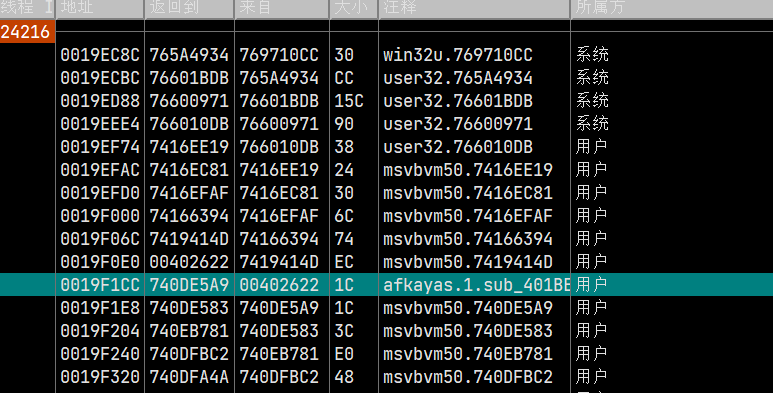Click comment afkayas.1.sub_401BE

point(477,285)
